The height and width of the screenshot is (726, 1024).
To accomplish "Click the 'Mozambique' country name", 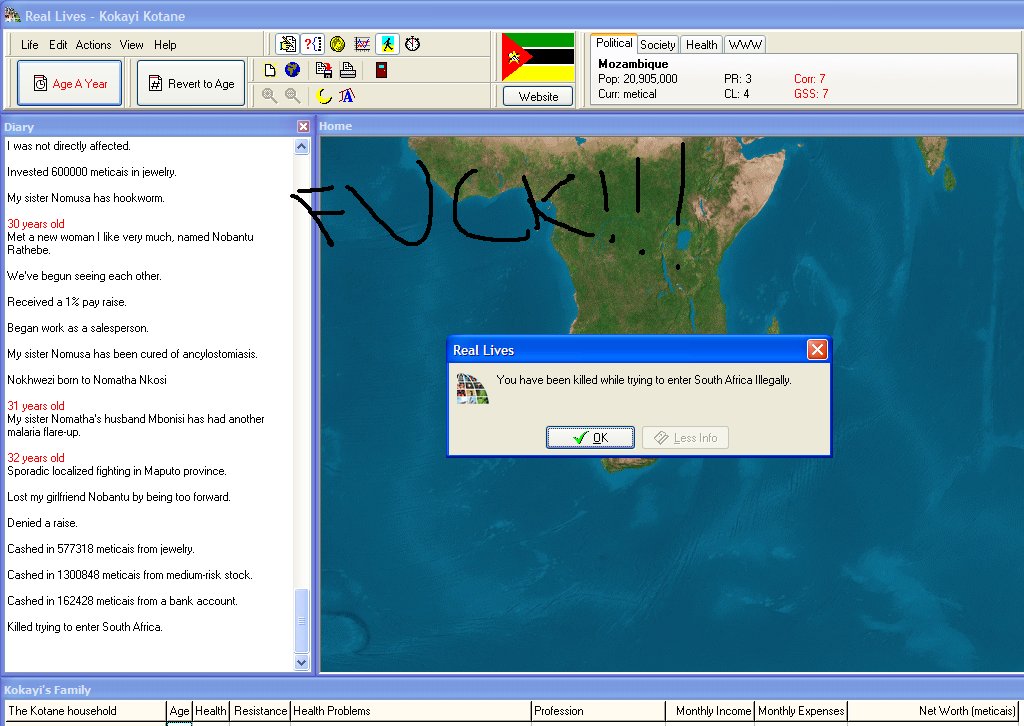I will [x=633, y=64].
